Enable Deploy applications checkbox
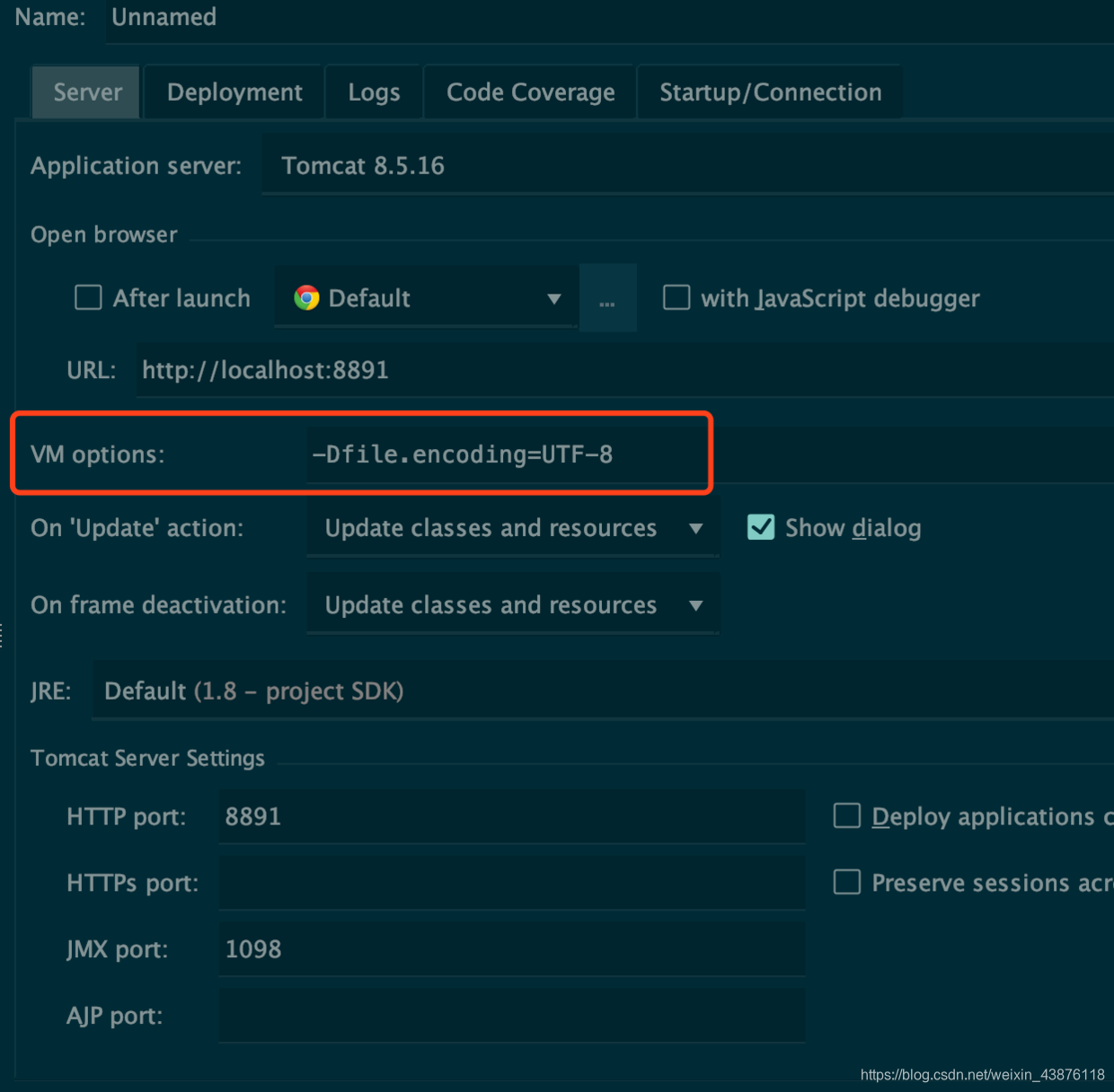The height and width of the screenshot is (1092, 1114). [847, 815]
